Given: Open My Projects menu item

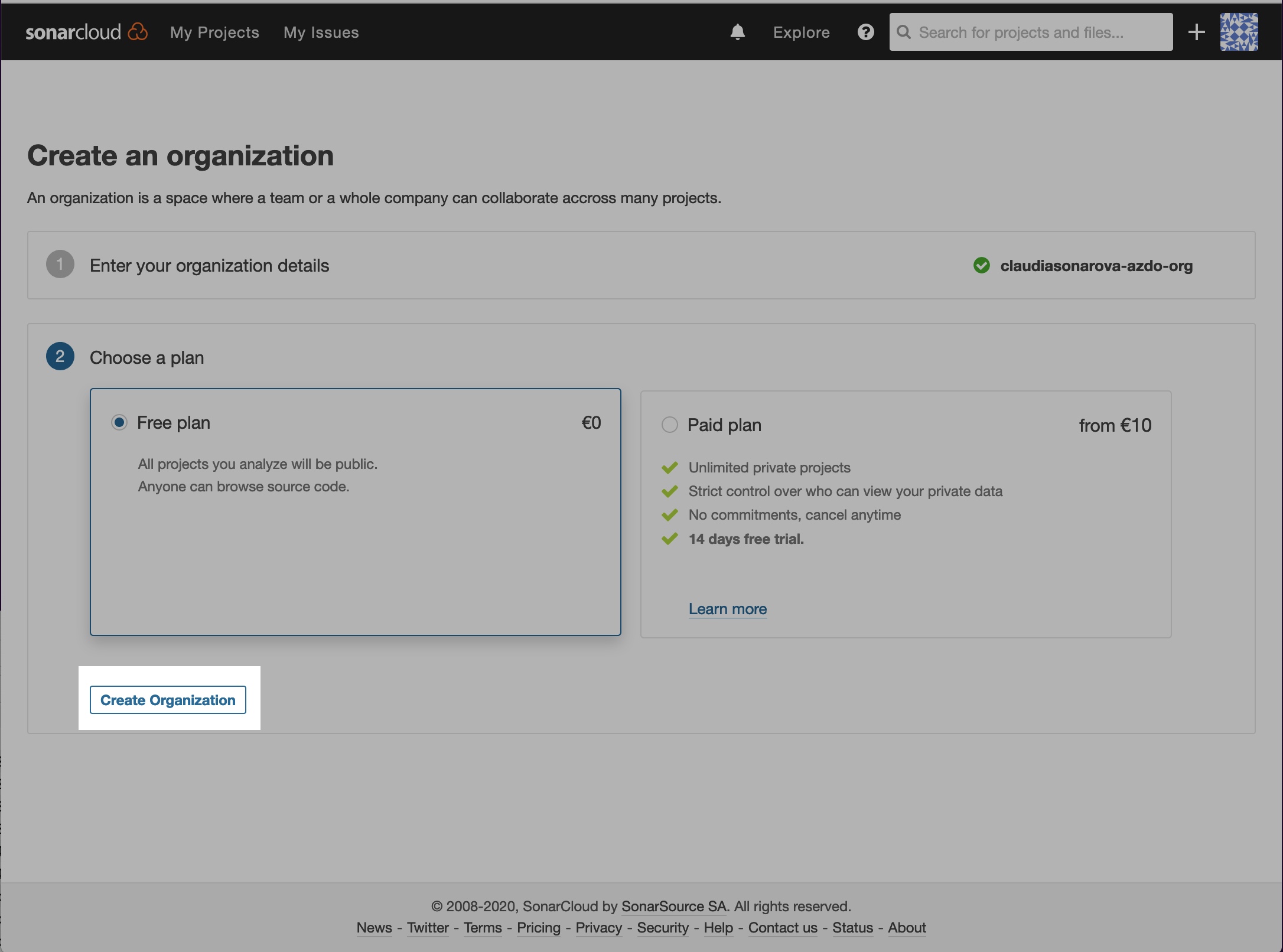Looking at the screenshot, I should [214, 32].
